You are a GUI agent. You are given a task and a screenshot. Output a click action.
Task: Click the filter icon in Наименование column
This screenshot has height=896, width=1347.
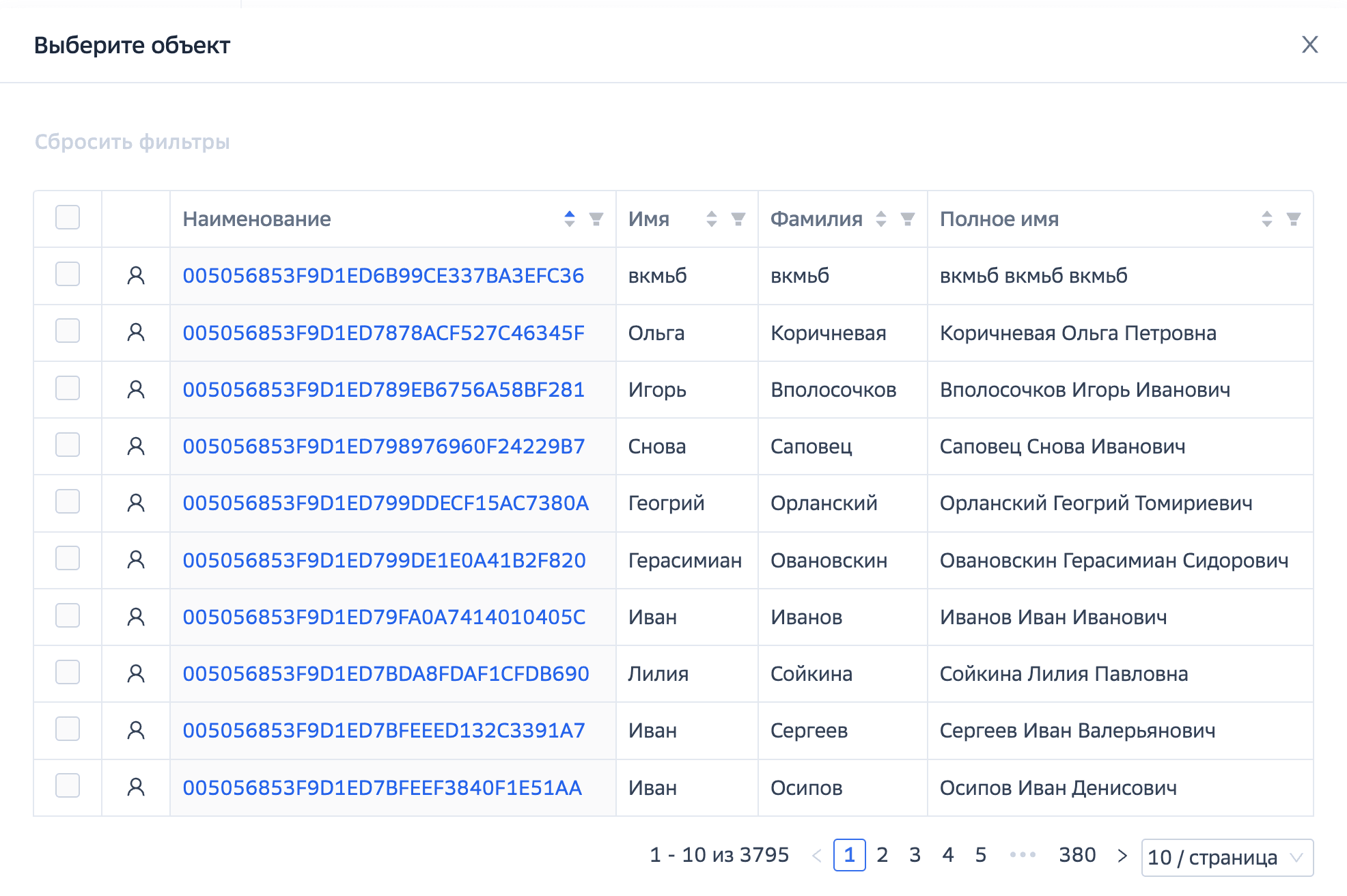(596, 219)
